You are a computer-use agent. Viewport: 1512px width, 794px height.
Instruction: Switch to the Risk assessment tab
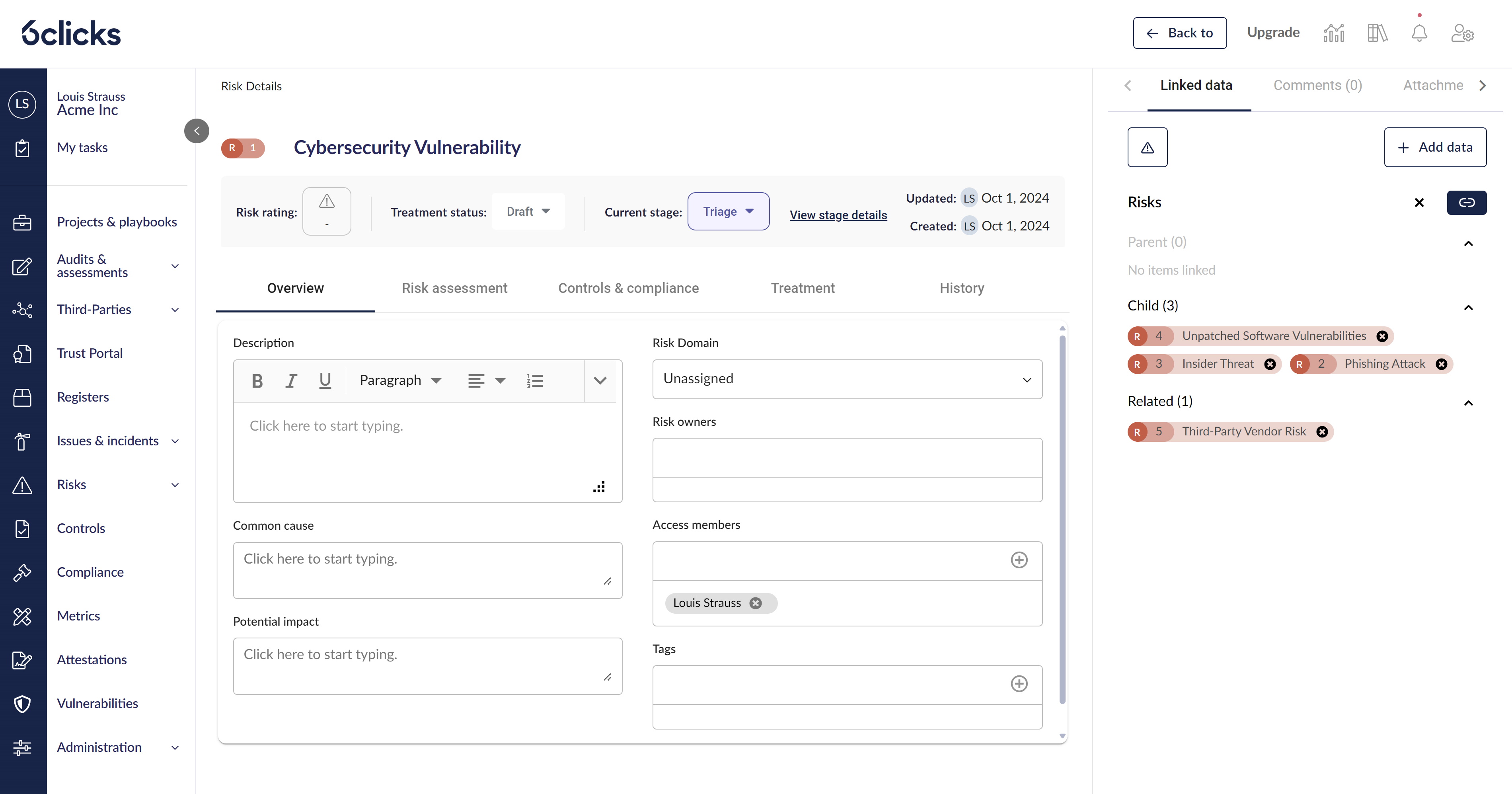[x=454, y=289]
